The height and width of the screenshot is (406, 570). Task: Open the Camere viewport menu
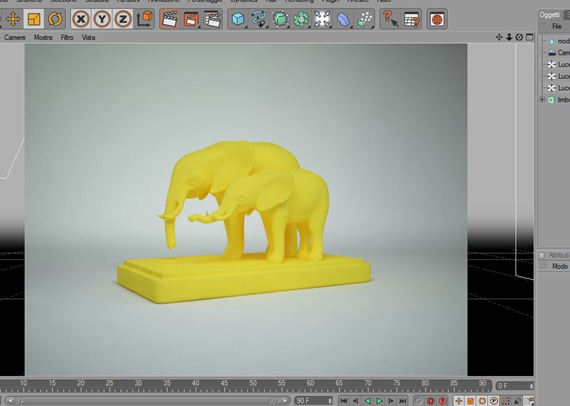tap(15, 37)
